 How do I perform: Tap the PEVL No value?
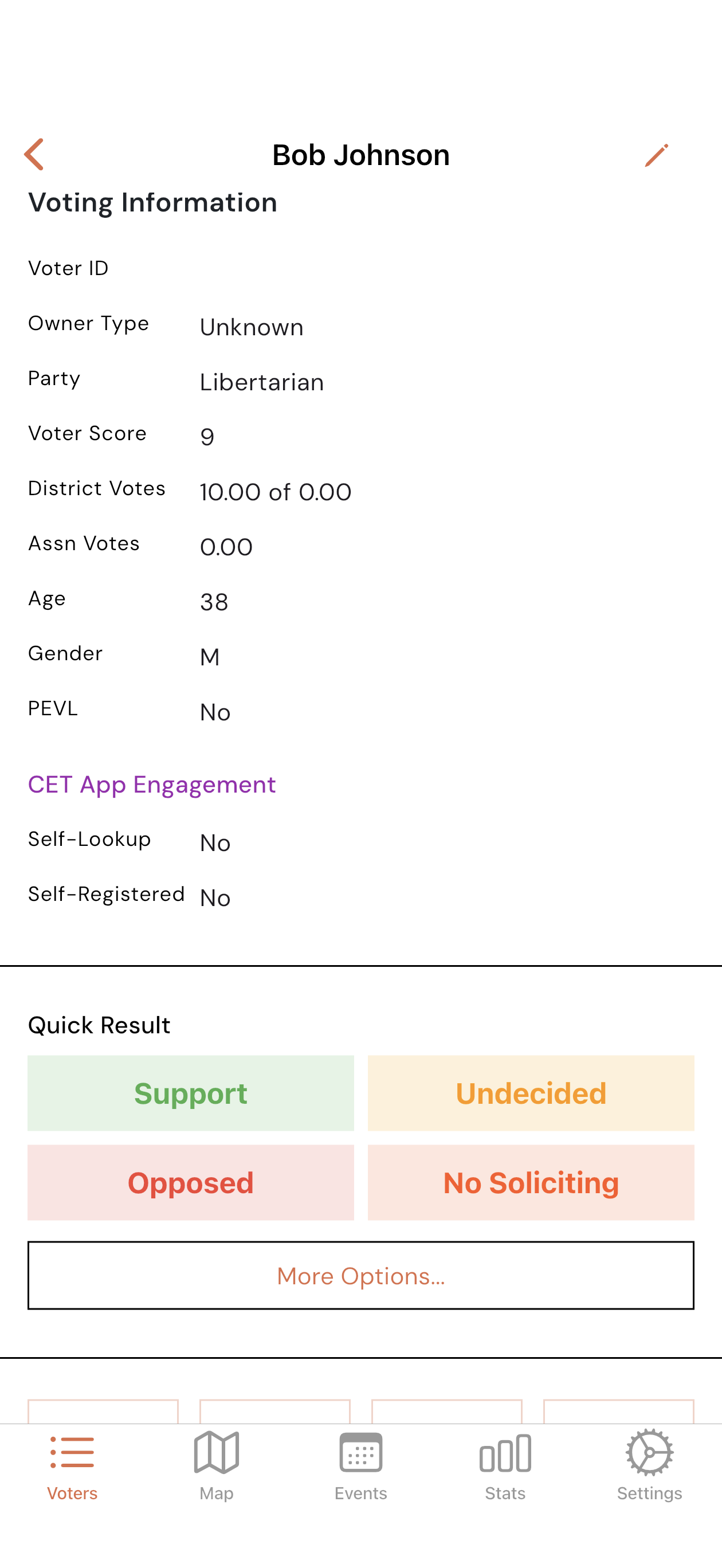(x=214, y=712)
